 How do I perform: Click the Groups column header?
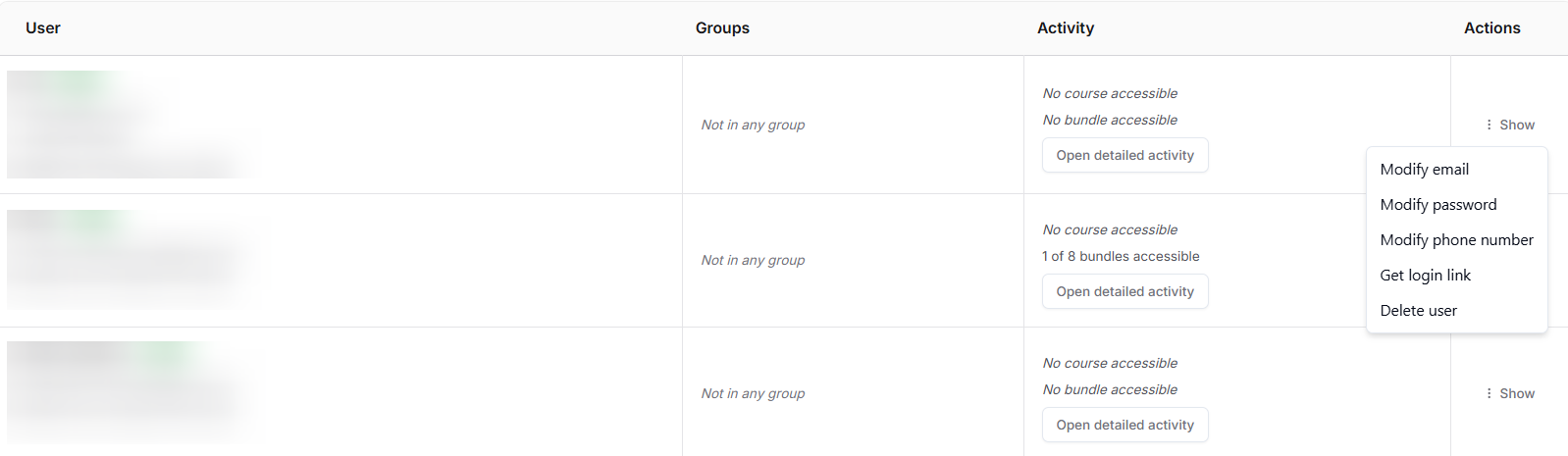722,28
